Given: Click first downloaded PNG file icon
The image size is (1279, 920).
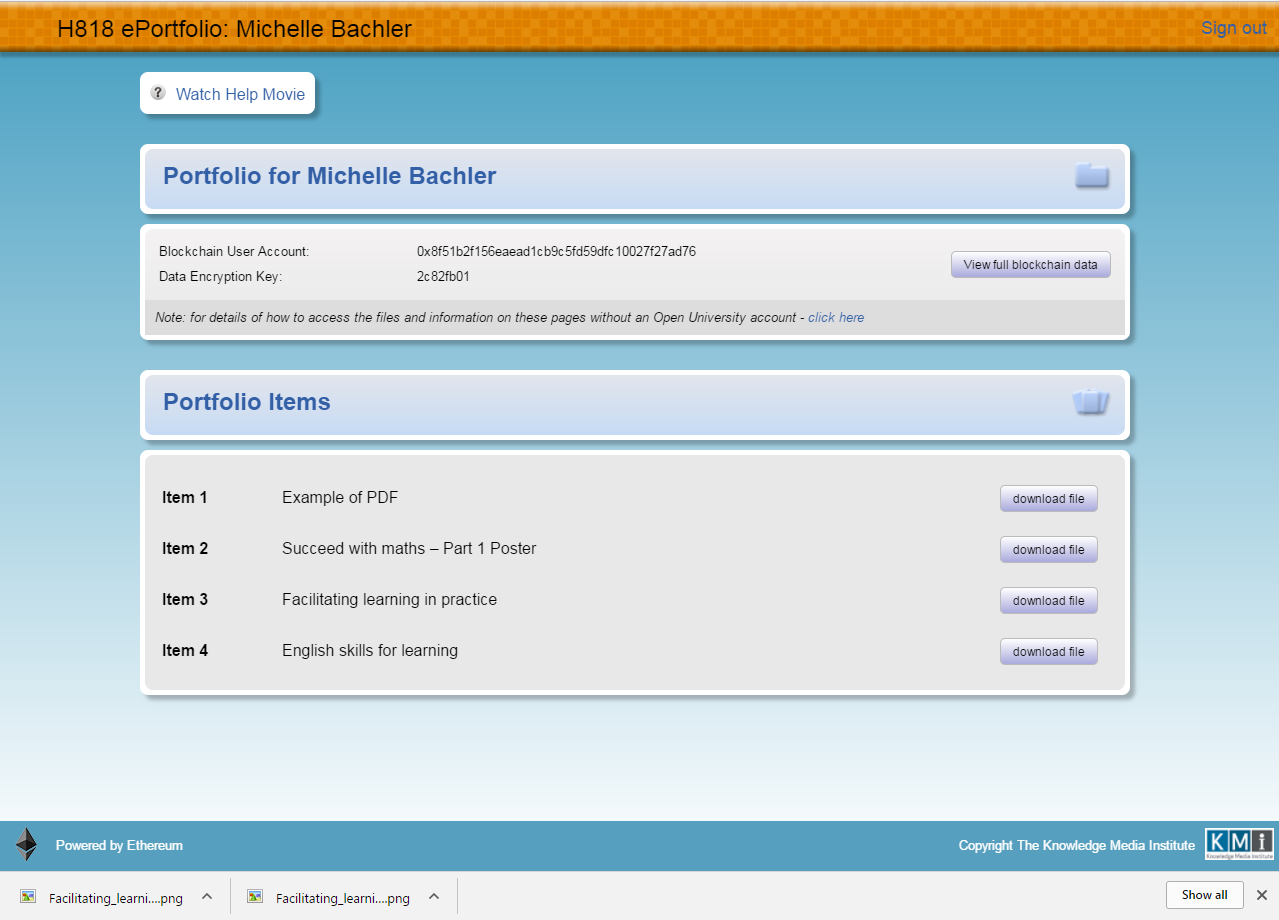Looking at the screenshot, I should tap(28, 897).
